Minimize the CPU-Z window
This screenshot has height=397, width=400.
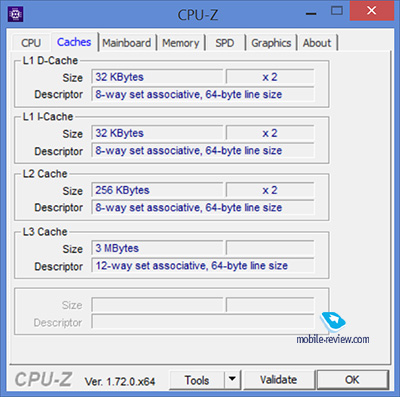pyautogui.click(x=311, y=13)
